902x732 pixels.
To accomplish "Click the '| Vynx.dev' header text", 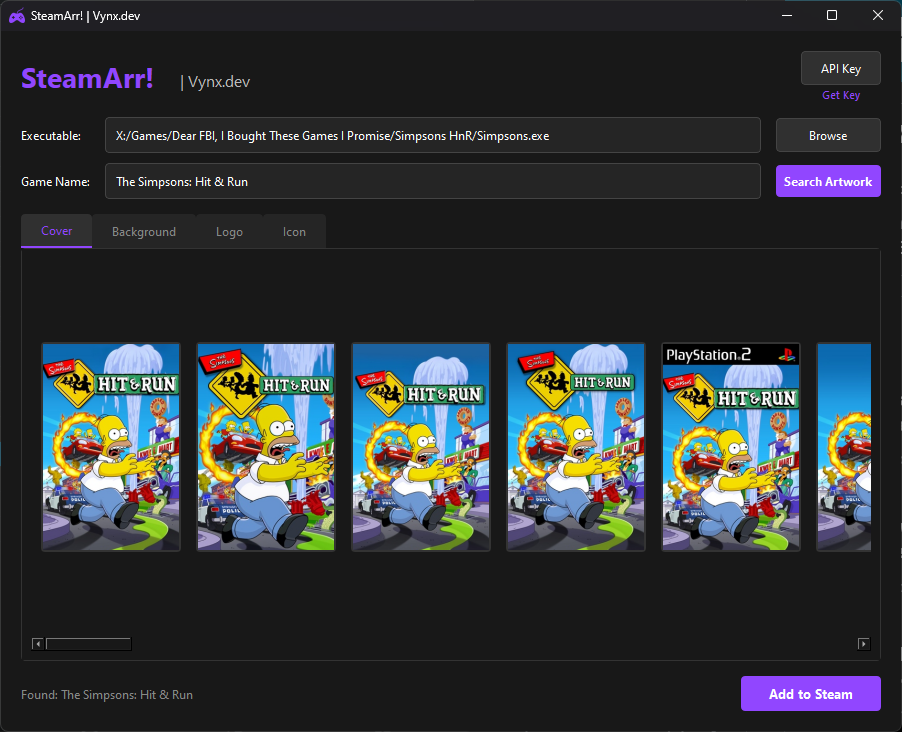I will 215,82.
